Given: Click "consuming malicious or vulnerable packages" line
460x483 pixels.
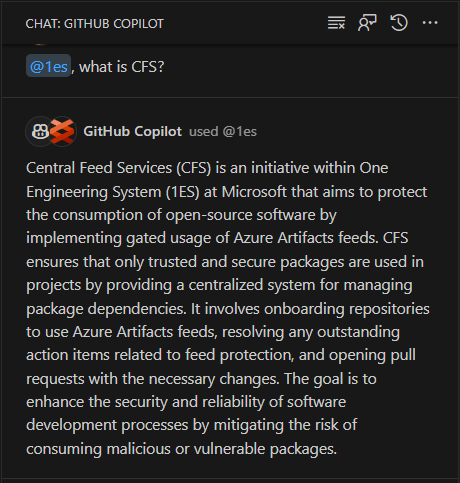Looking at the screenshot, I should (182, 449).
